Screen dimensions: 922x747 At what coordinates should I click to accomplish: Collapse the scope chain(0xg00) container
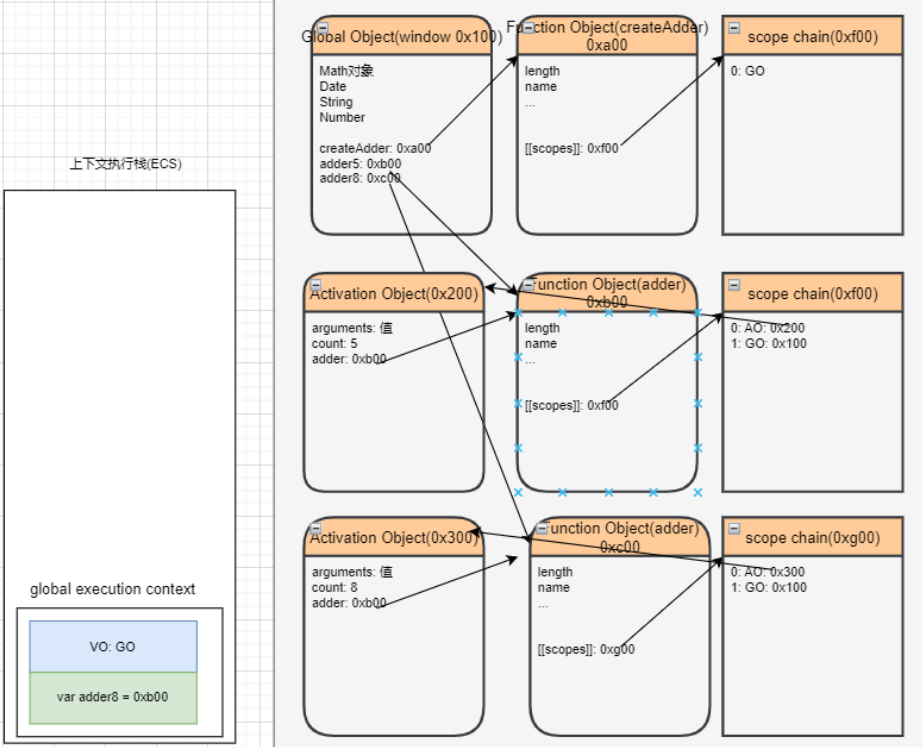pyautogui.click(x=733, y=528)
